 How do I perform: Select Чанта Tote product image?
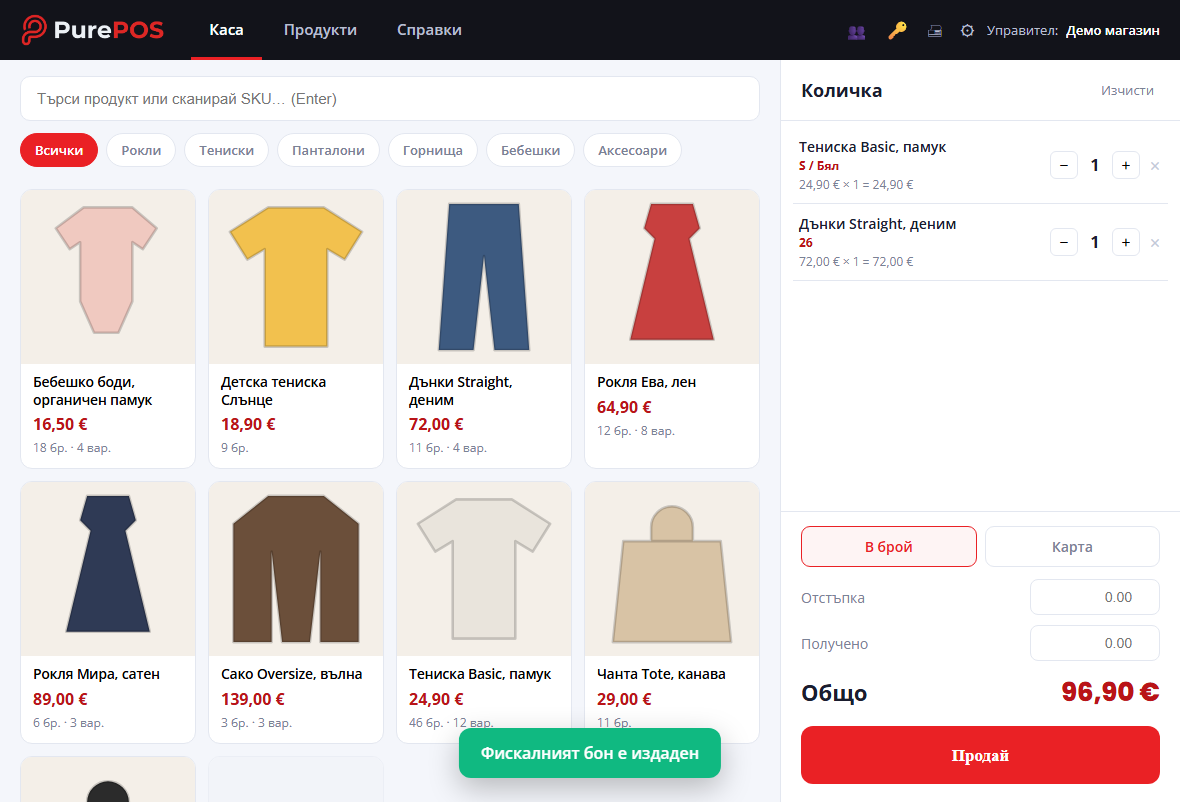point(672,569)
